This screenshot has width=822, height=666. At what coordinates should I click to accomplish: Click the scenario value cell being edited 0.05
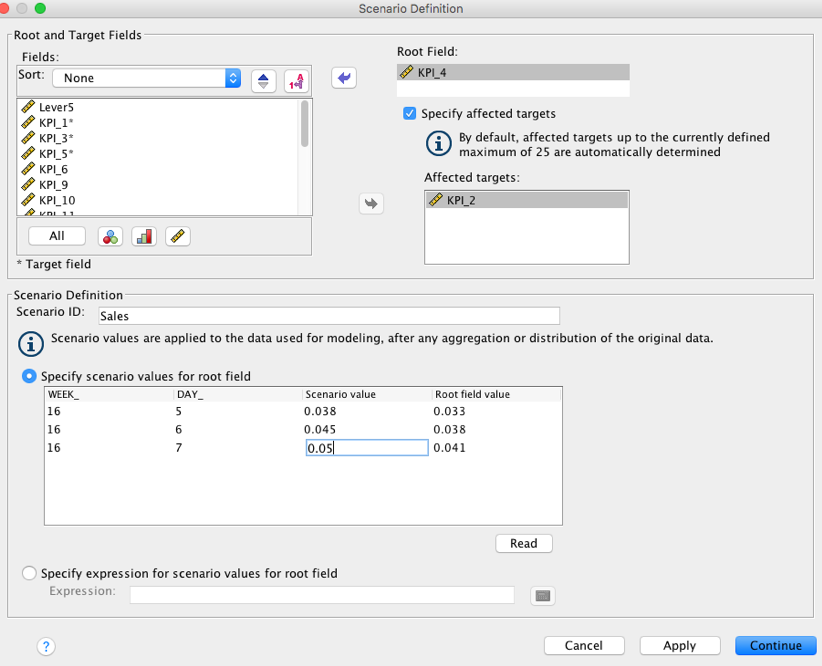[x=367, y=448]
